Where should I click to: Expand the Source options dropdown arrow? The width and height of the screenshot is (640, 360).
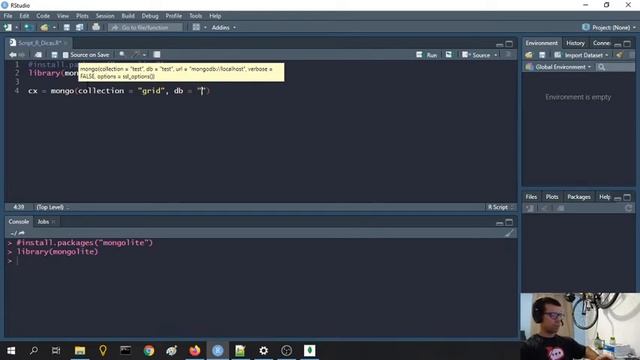(x=496, y=55)
